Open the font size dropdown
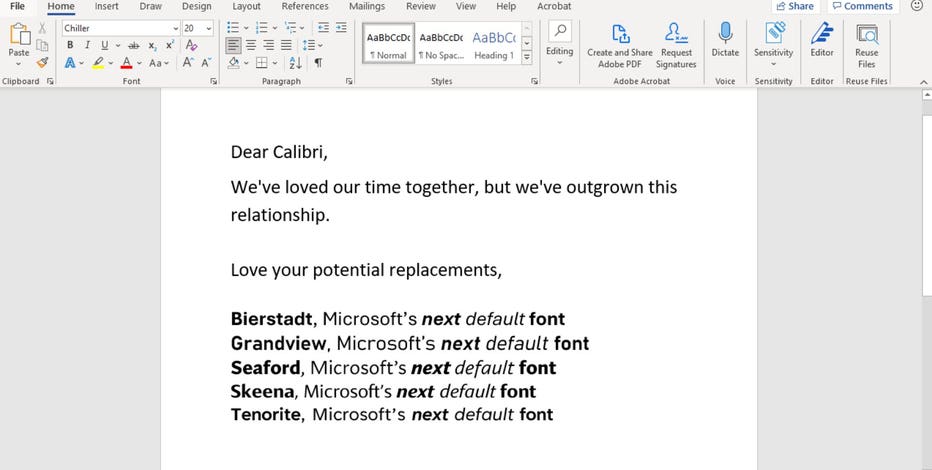Image resolution: width=932 pixels, height=470 pixels. (x=208, y=28)
